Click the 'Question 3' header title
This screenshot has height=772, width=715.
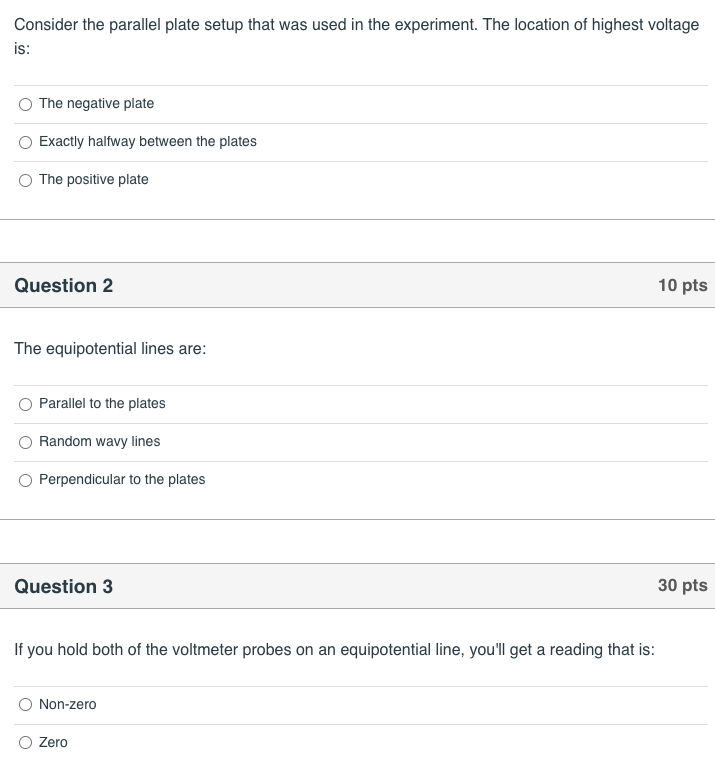pos(64,586)
